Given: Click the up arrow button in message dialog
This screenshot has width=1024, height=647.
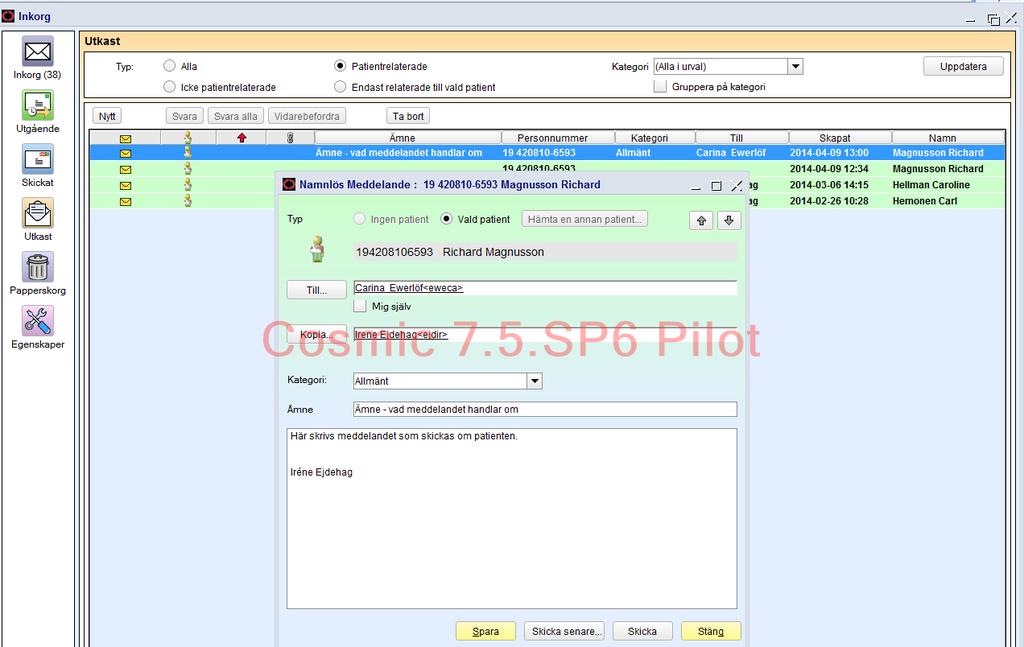Looking at the screenshot, I should [701, 221].
